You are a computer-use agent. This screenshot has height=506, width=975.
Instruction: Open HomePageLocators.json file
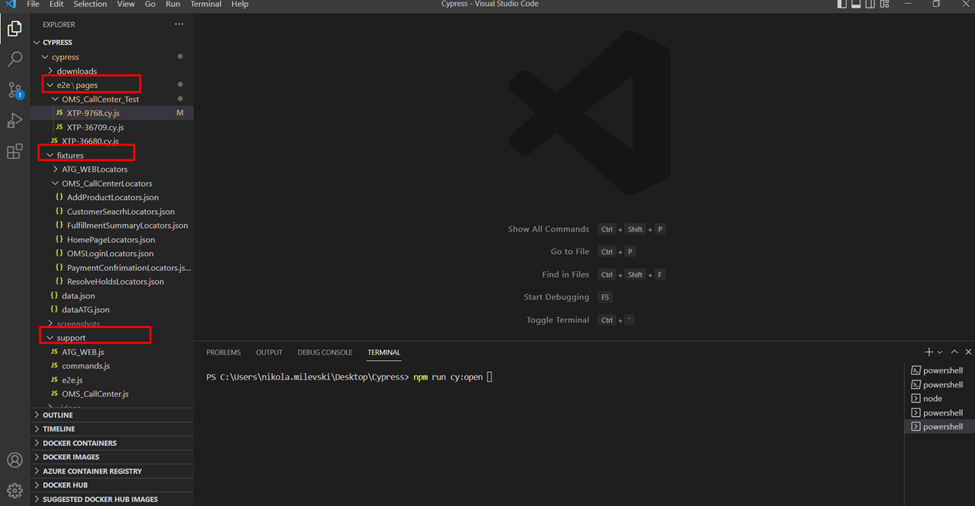(112, 239)
